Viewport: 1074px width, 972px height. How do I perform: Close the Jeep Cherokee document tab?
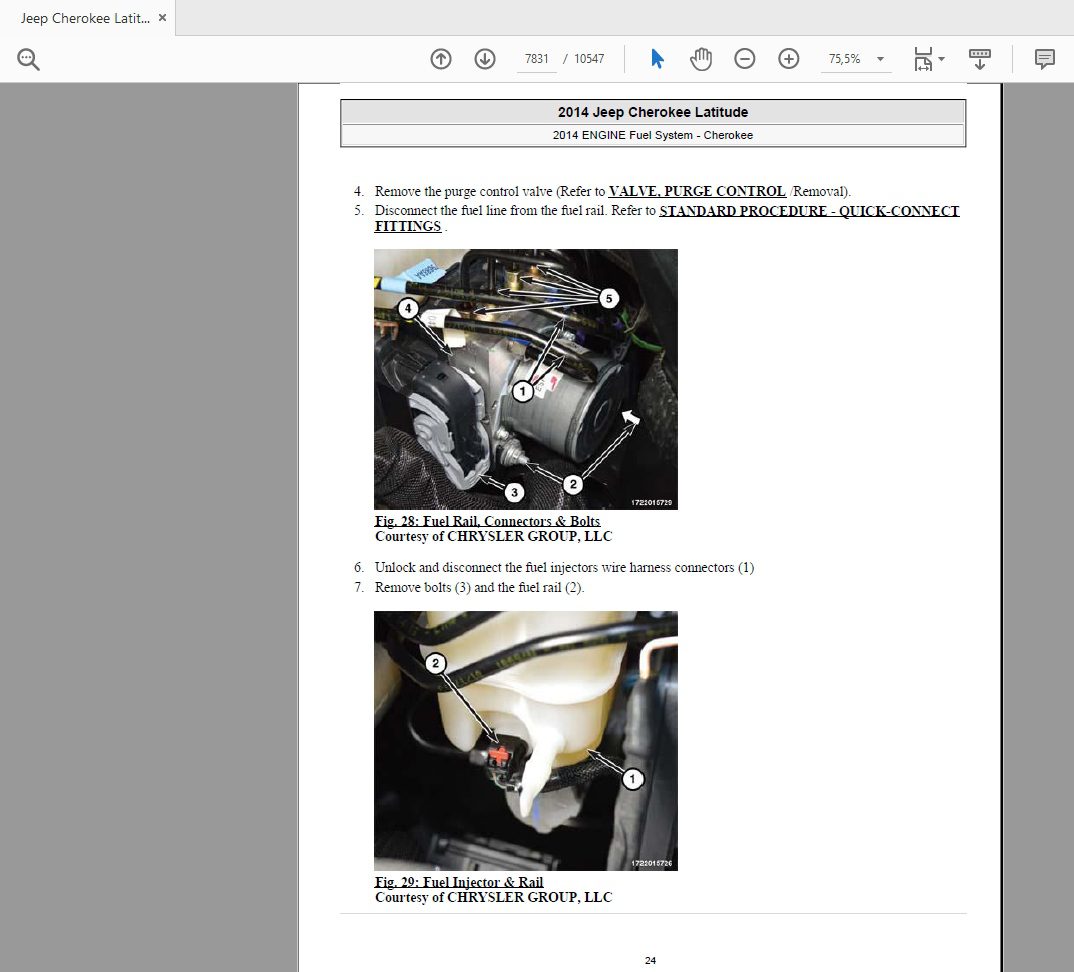(162, 18)
